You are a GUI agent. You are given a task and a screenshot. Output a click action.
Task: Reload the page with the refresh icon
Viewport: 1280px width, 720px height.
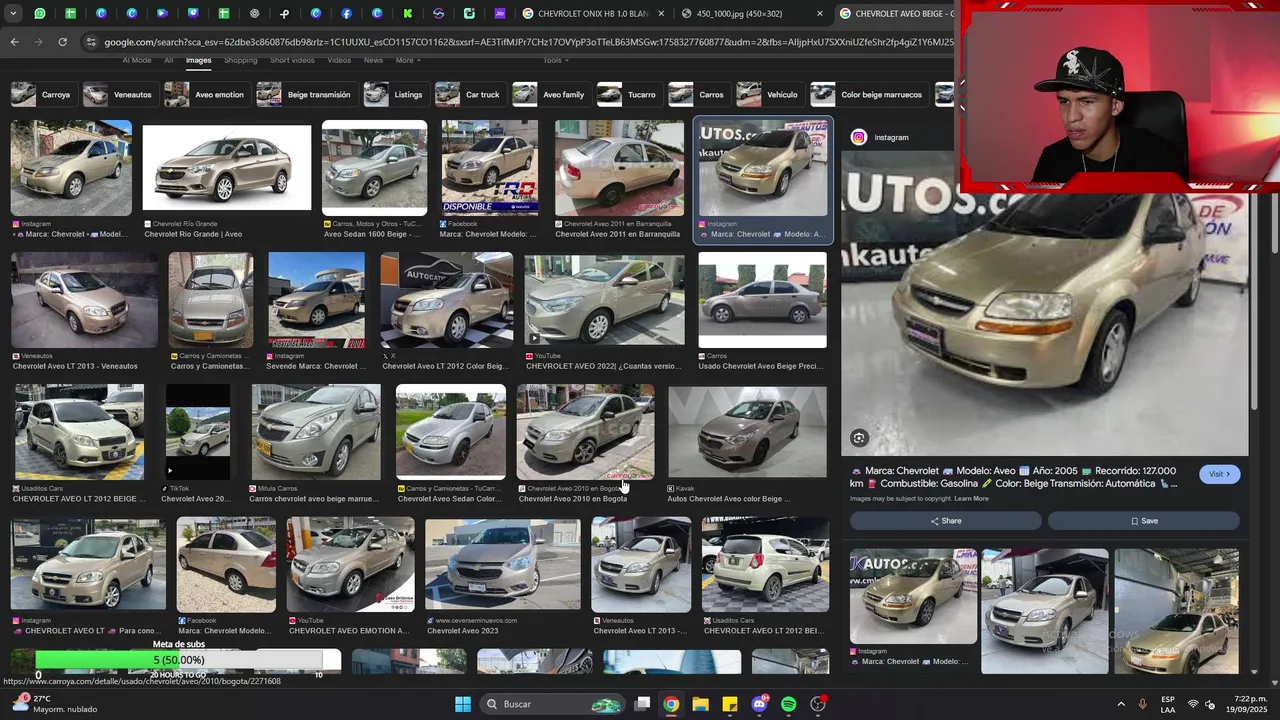62,42
